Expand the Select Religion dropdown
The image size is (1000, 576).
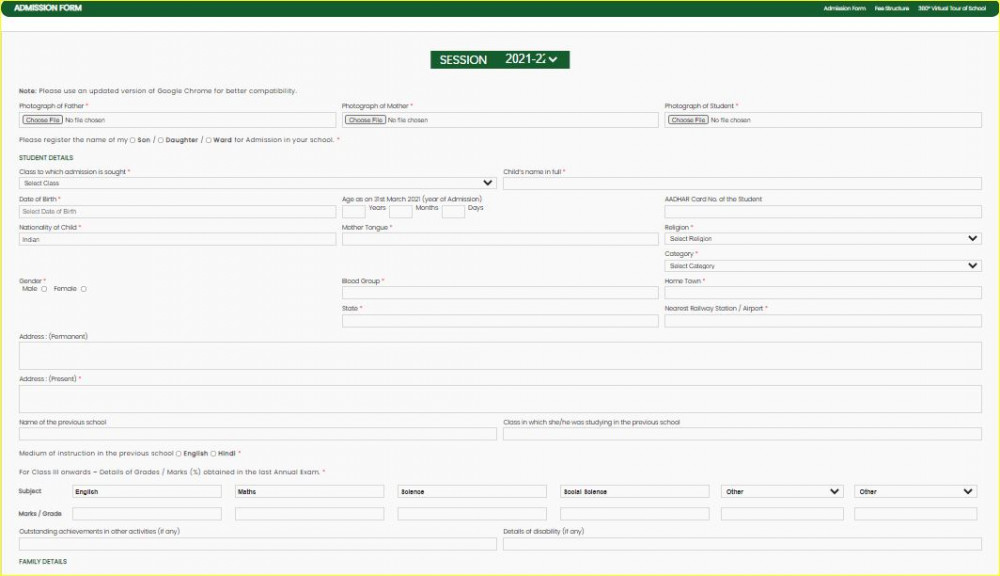click(822, 239)
